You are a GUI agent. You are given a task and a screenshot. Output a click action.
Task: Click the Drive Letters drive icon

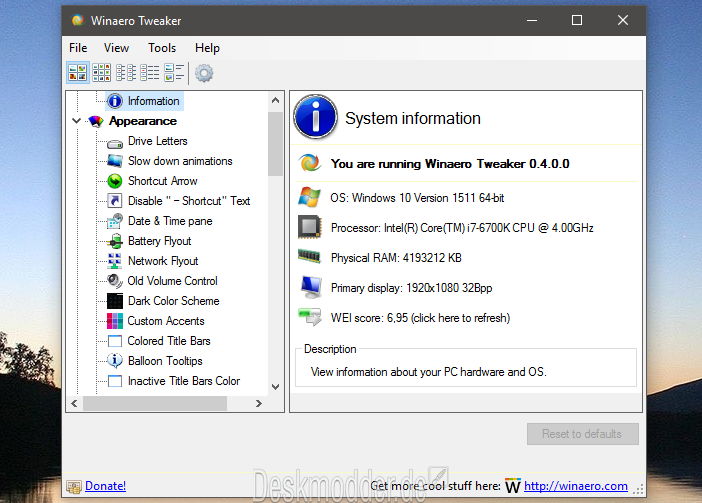[x=115, y=143]
